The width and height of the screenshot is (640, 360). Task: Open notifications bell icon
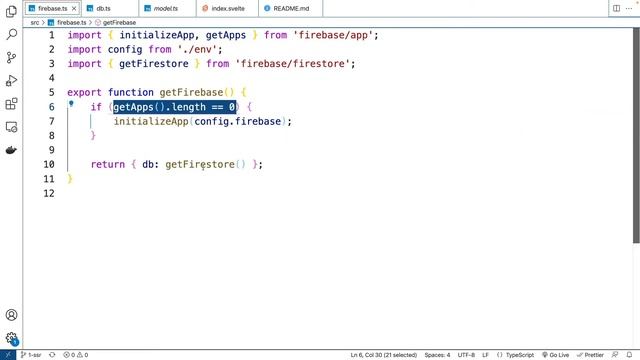tap(629, 355)
